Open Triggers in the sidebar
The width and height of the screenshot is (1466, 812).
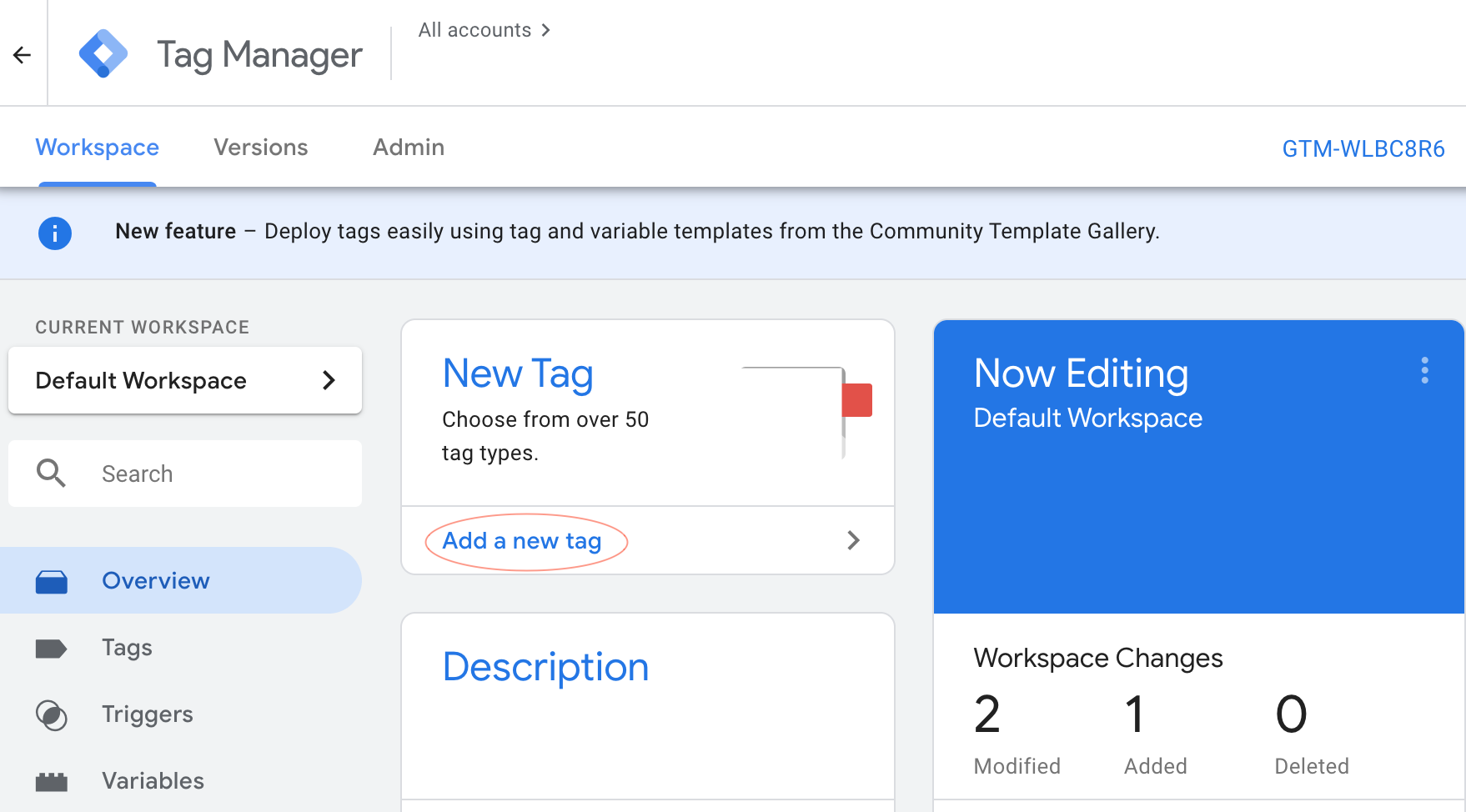[181, 714]
